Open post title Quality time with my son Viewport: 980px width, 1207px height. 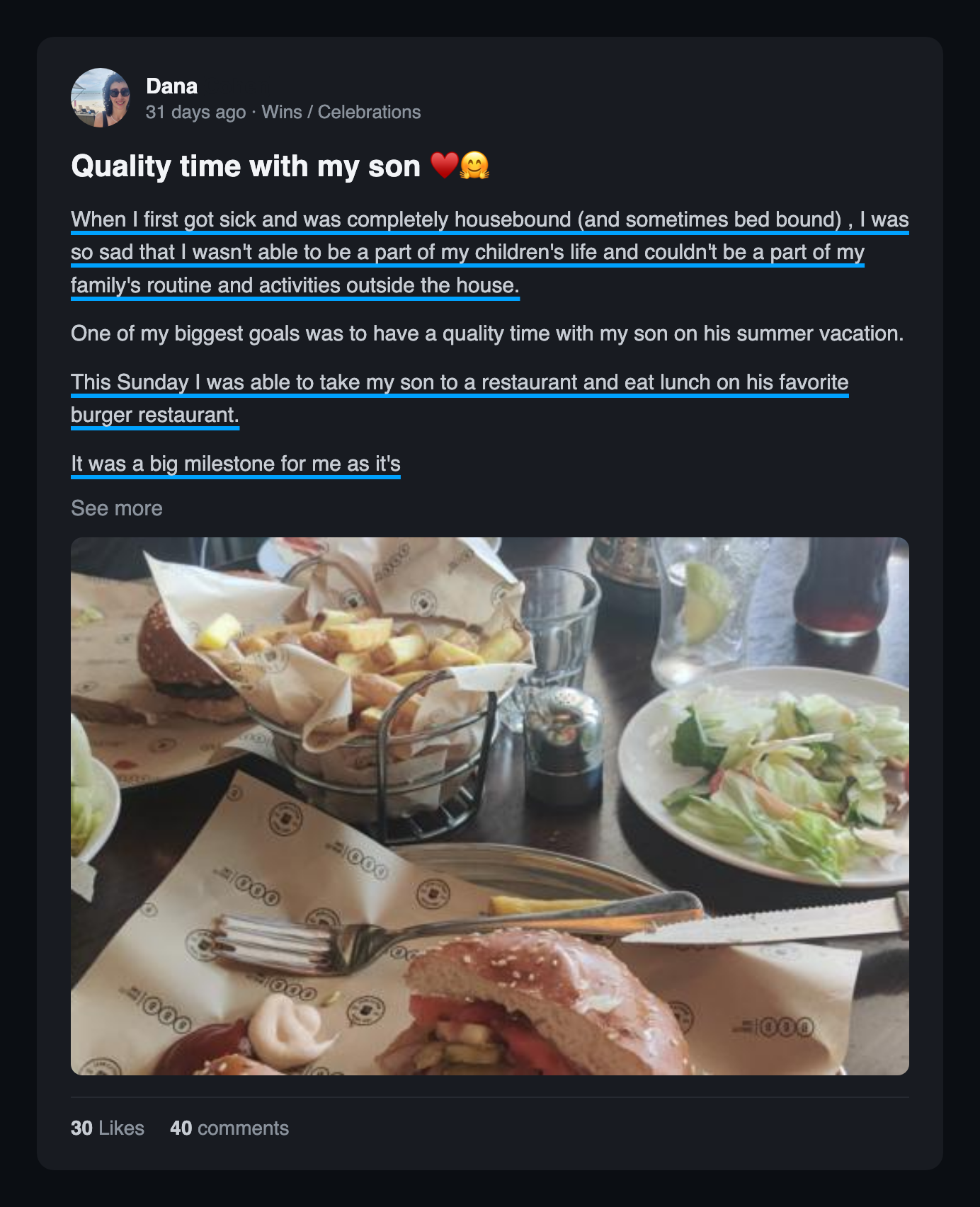click(x=246, y=166)
